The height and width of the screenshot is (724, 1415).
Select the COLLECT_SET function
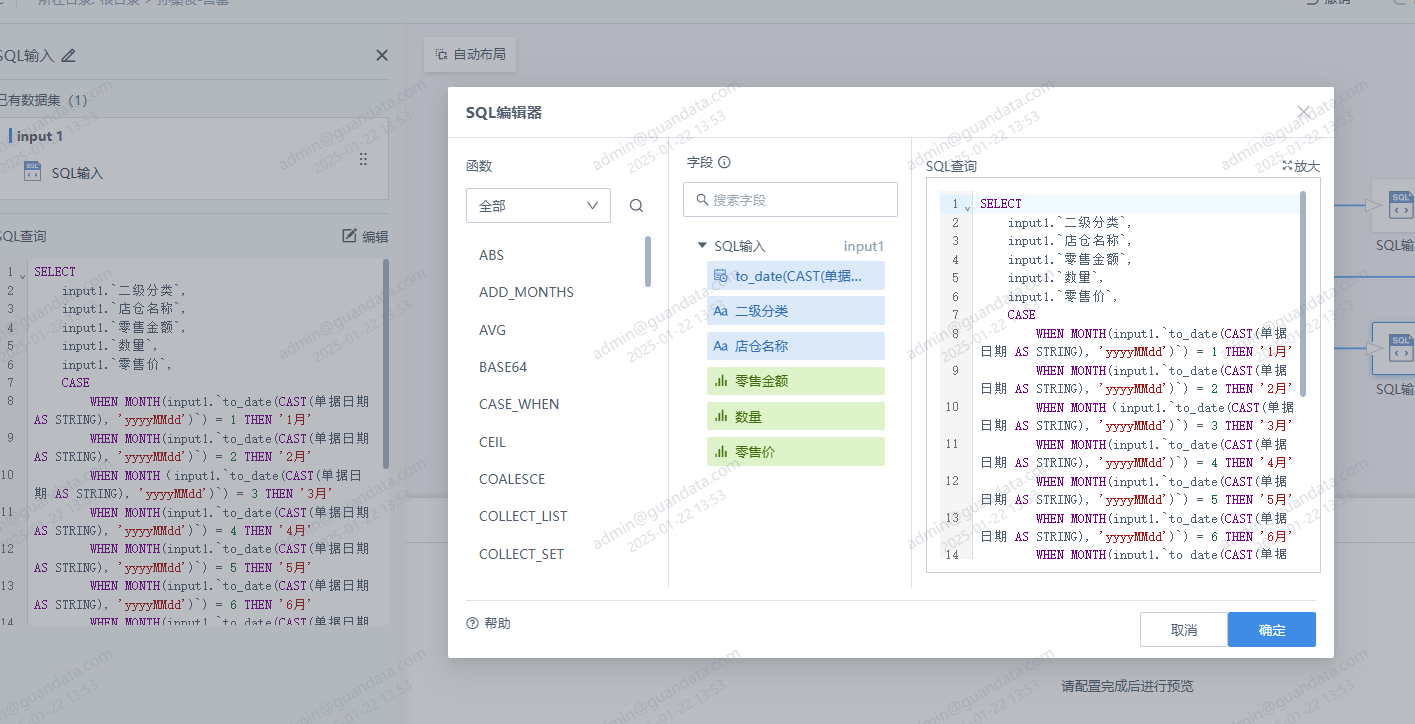521,554
